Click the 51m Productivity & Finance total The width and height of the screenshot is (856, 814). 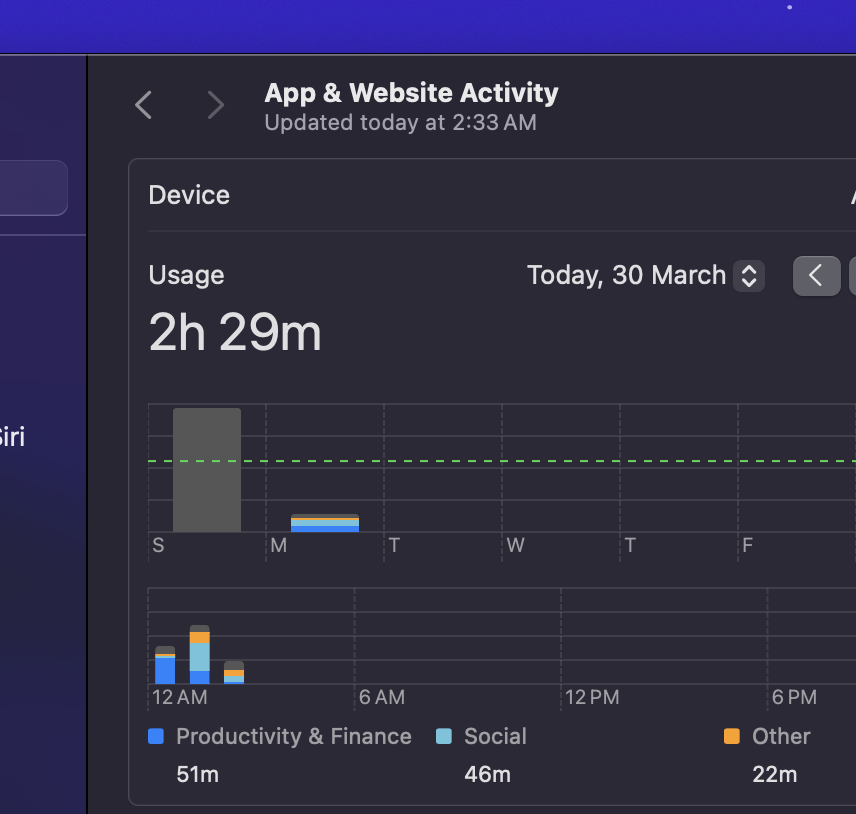tap(195, 774)
